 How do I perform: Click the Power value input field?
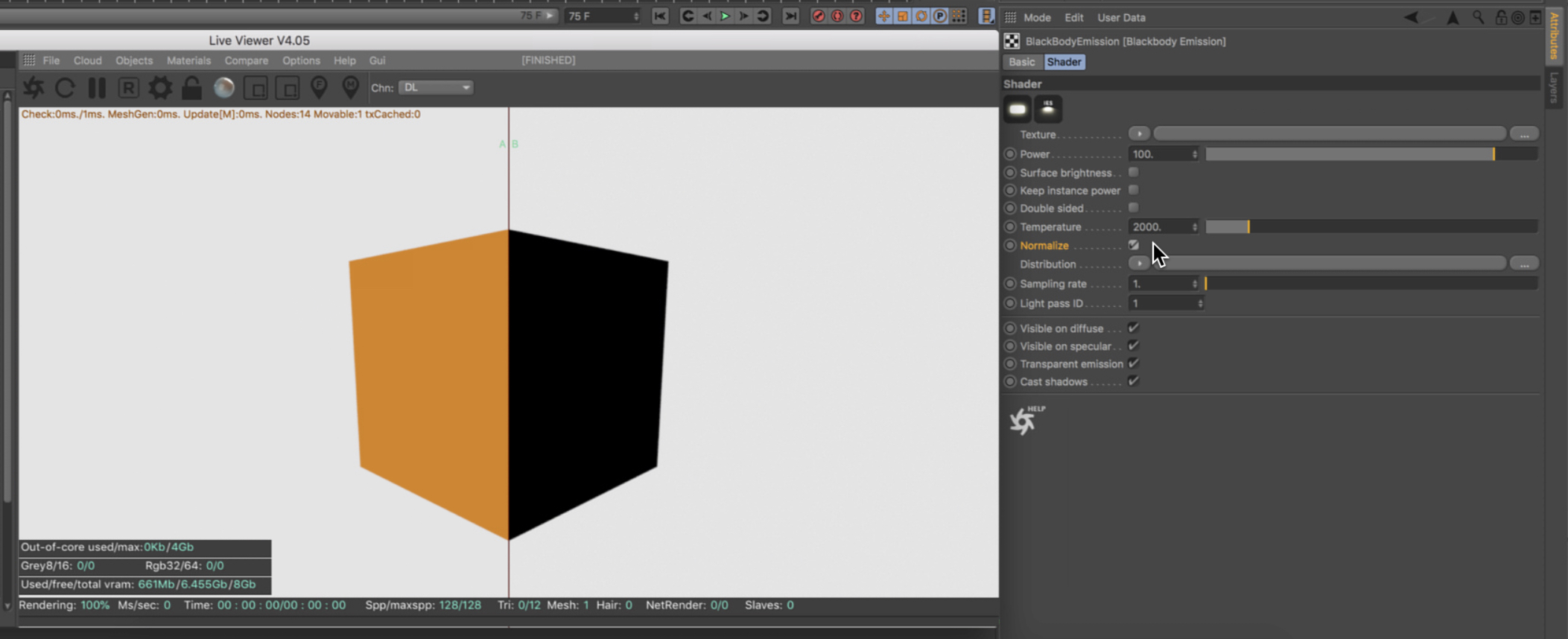1158,154
